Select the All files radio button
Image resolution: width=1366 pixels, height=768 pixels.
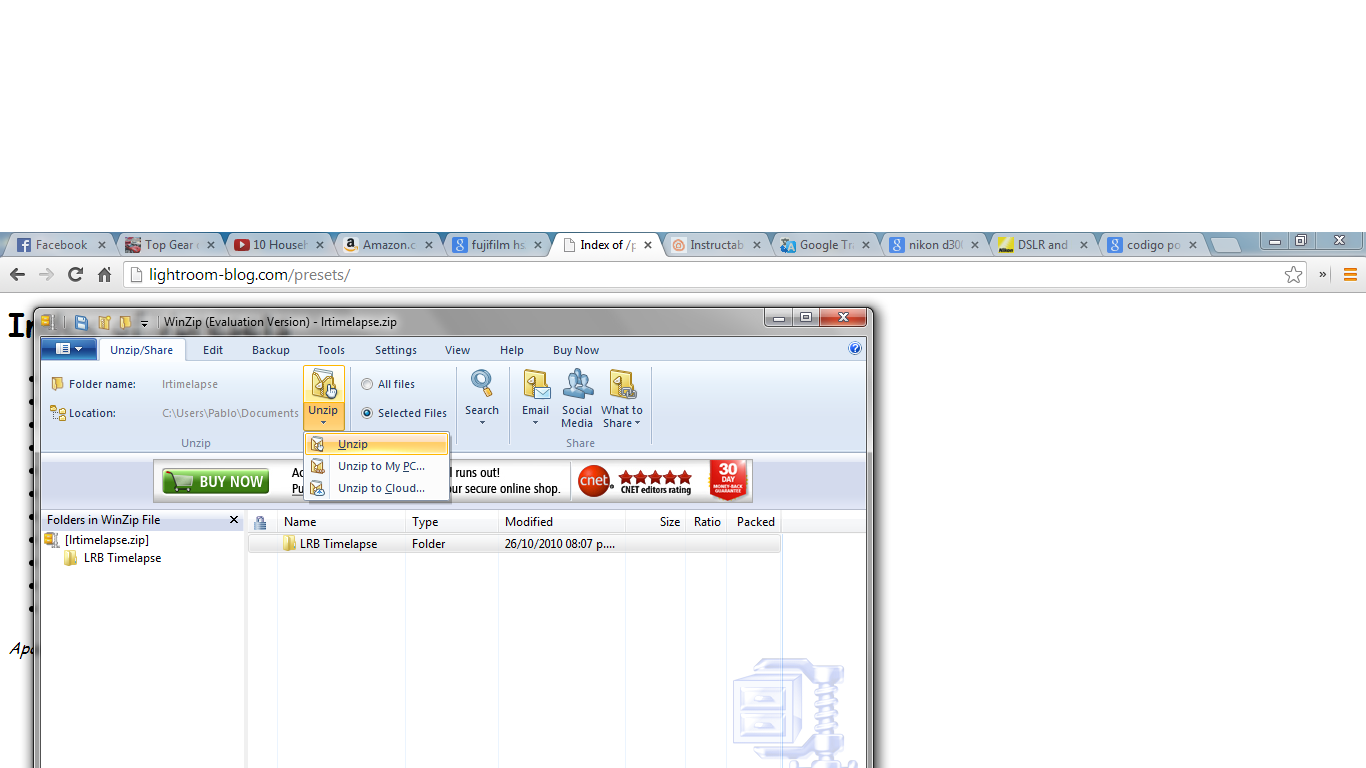click(x=367, y=384)
